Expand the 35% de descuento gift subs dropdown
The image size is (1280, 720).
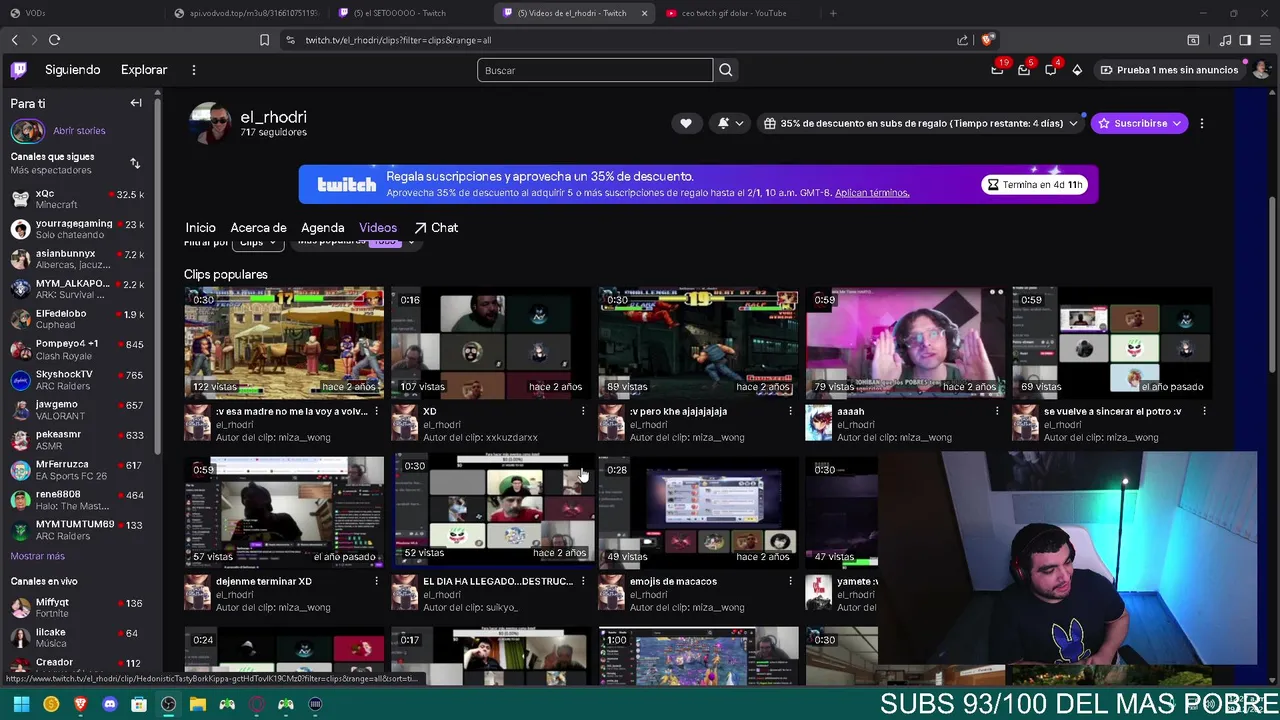tap(920, 123)
